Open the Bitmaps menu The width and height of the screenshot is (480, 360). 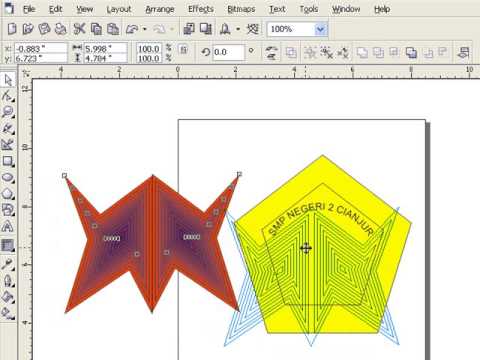point(241,9)
